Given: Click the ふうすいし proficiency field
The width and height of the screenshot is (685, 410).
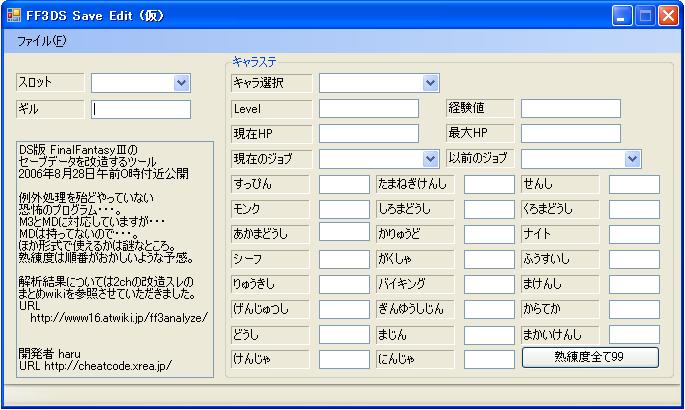Looking at the screenshot, I should point(634,259).
